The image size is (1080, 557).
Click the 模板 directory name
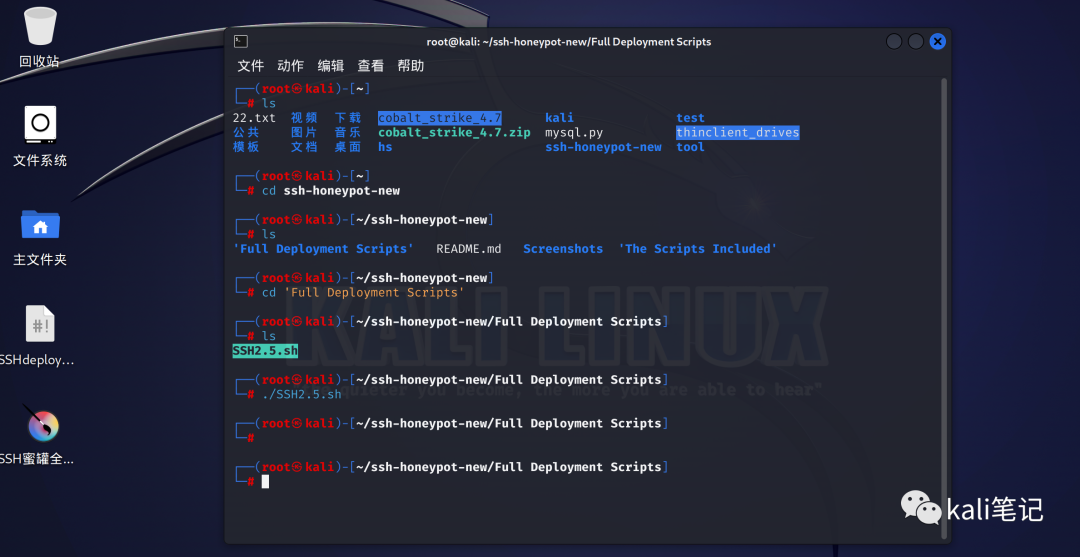246,147
